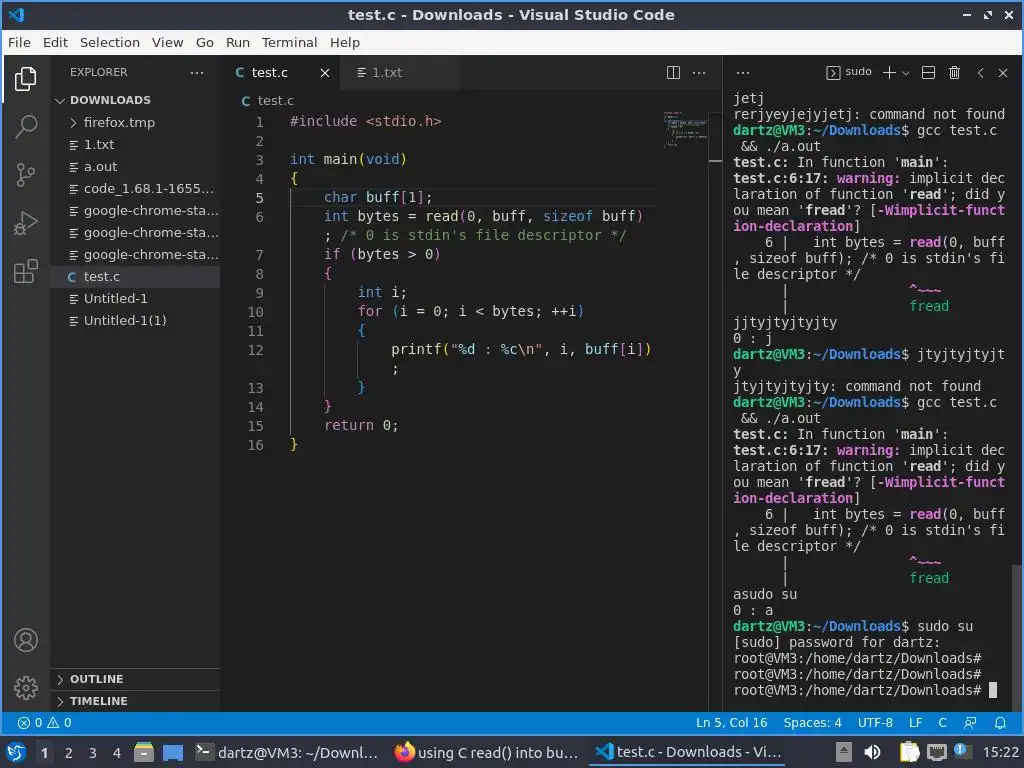The width and height of the screenshot is (1024, 768).
Task: Open the Run menu
Action: point(238,42)
